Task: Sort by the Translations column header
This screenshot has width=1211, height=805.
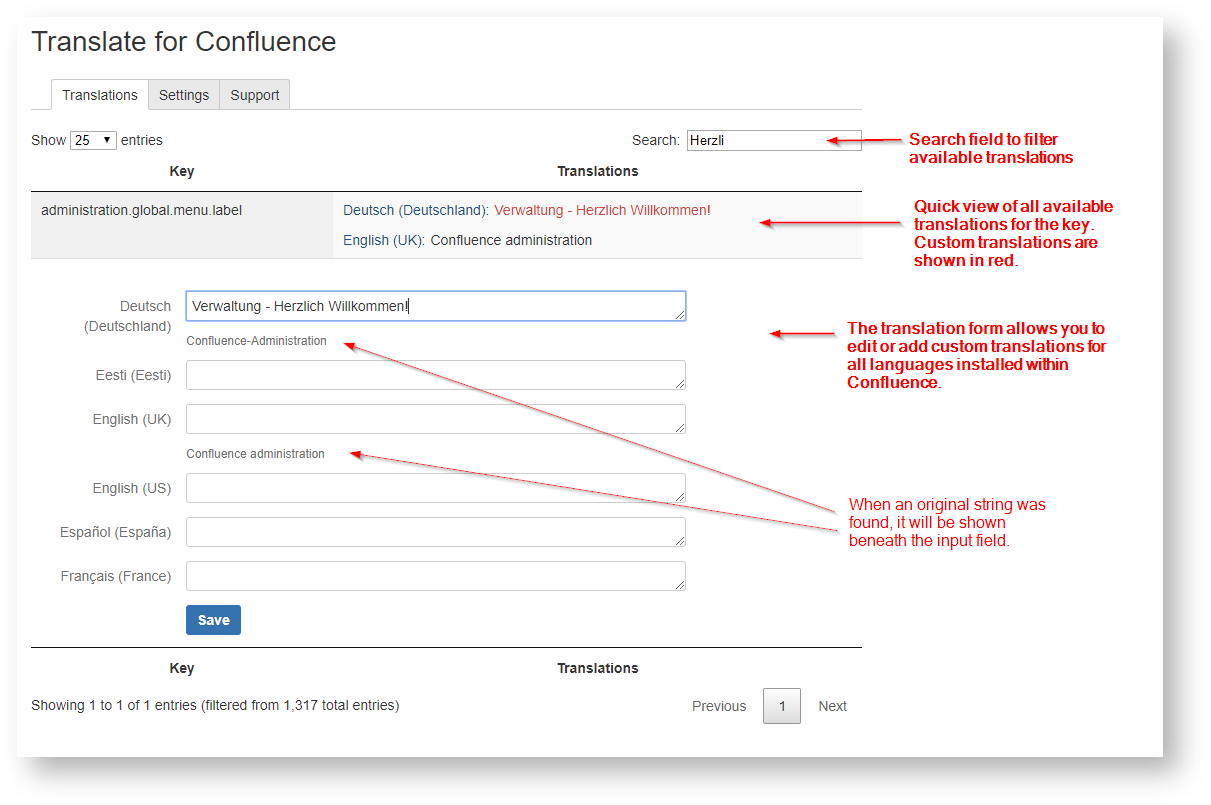Action: coord(597,171)
